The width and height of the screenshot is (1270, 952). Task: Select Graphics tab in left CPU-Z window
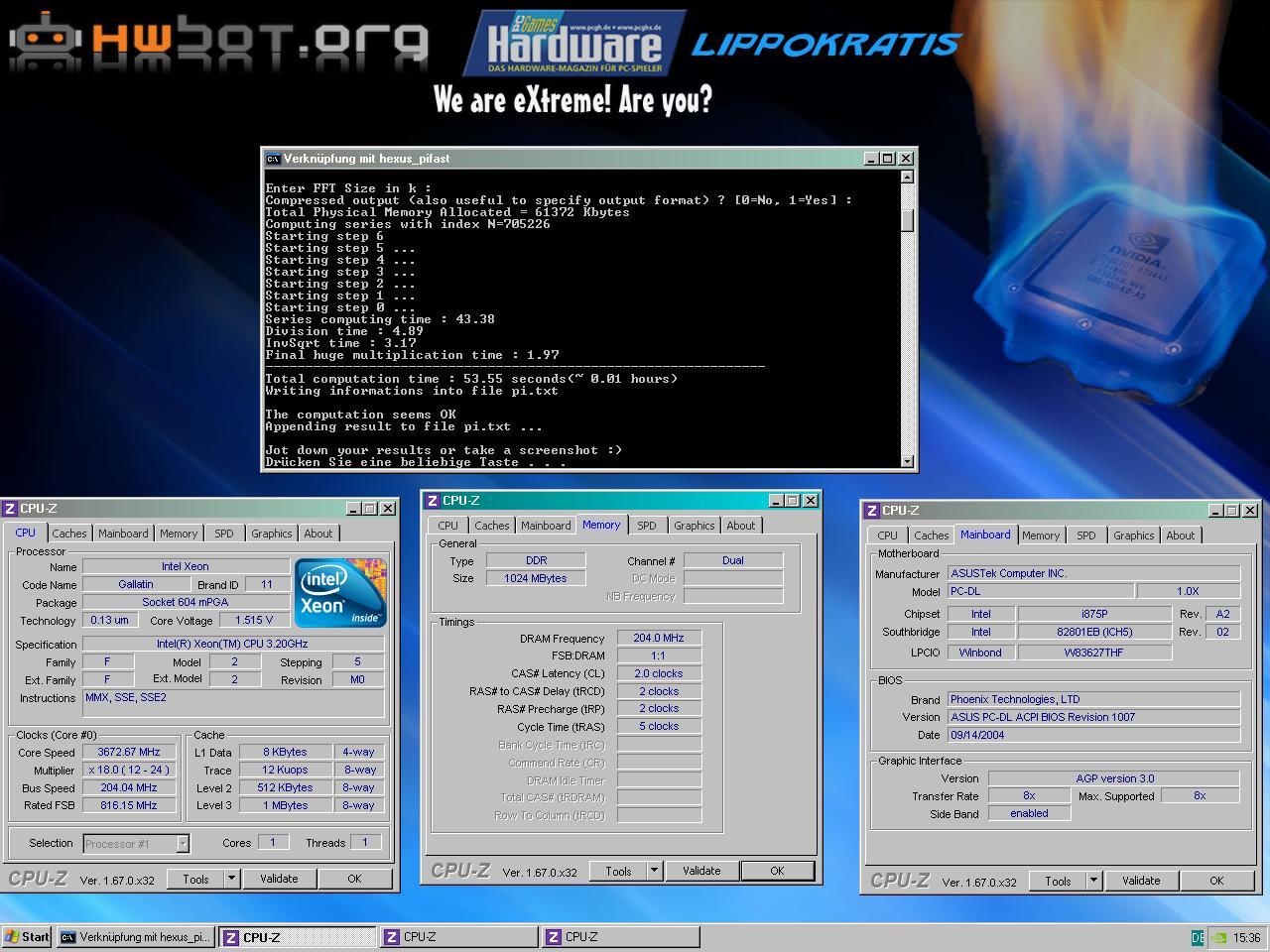(272, 534)
